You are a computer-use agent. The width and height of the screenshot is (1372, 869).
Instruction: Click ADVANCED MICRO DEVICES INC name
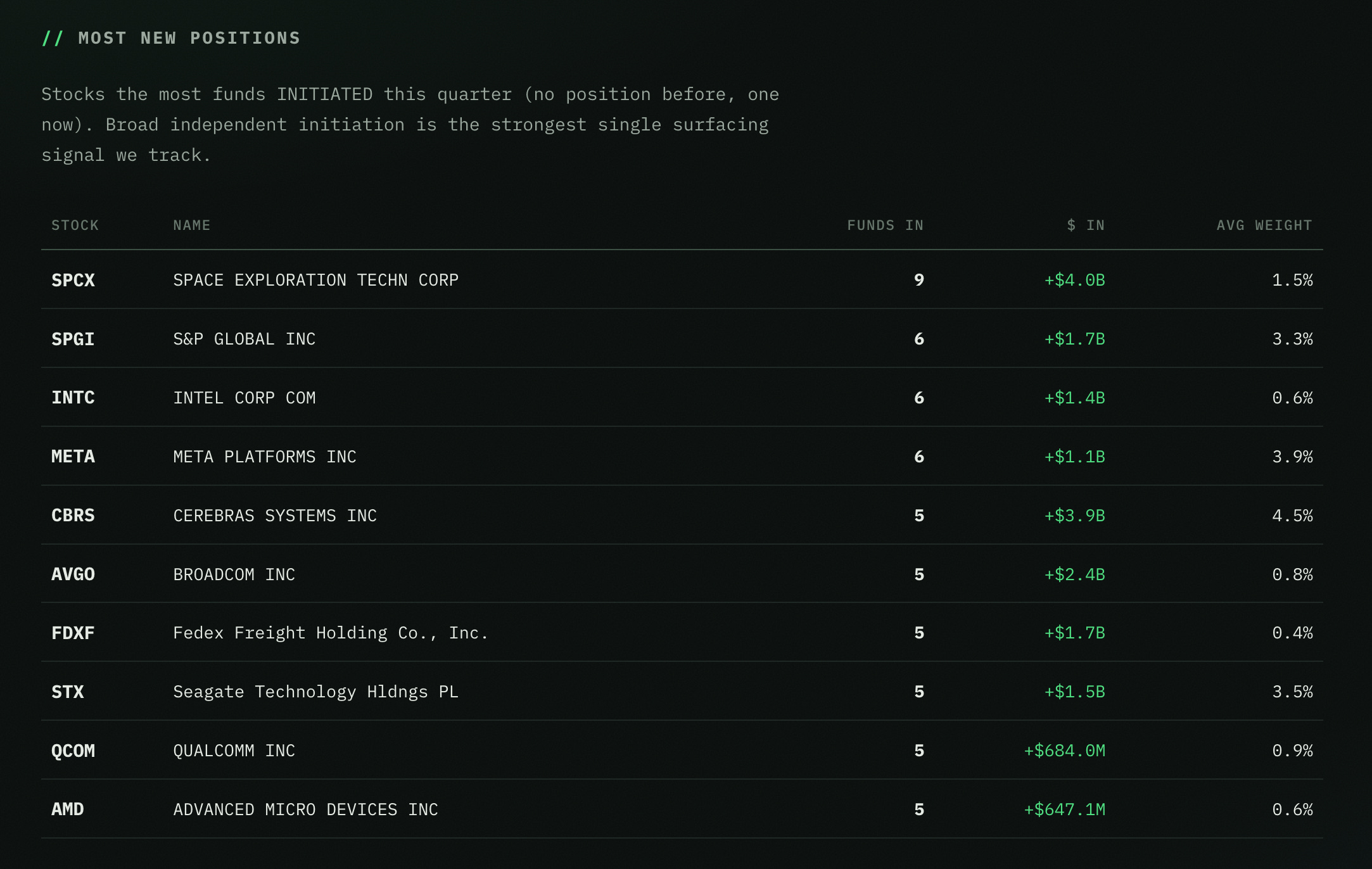[305, 809]
